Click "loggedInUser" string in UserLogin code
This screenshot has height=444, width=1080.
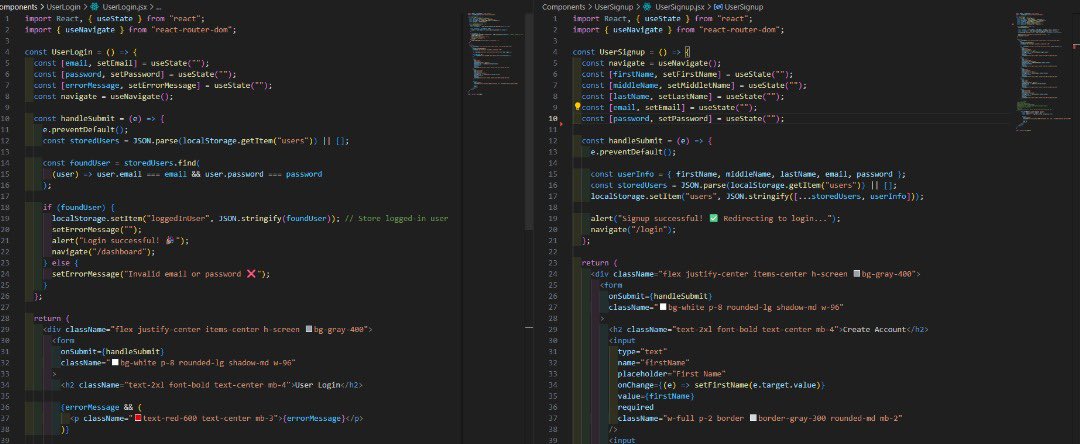177,218
